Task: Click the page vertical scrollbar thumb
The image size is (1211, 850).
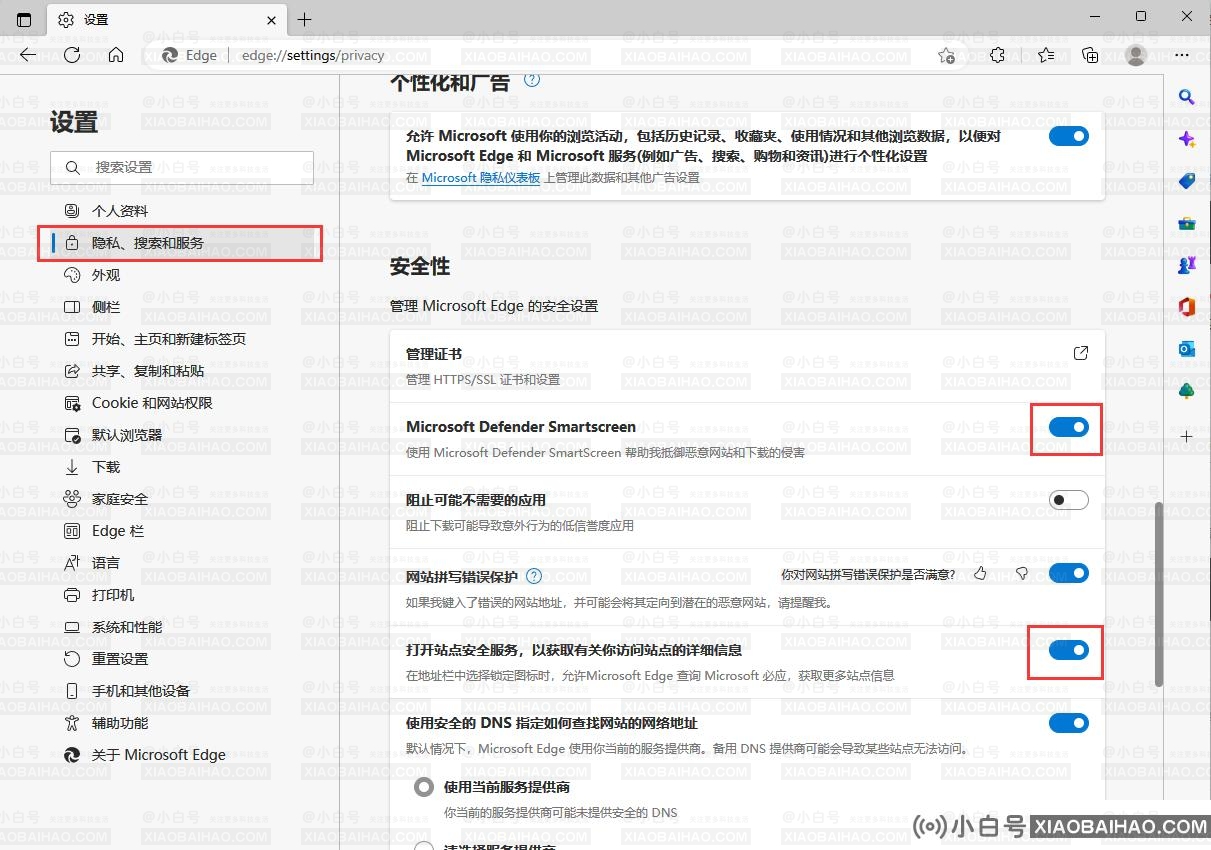Action: tap(1159, 595)
